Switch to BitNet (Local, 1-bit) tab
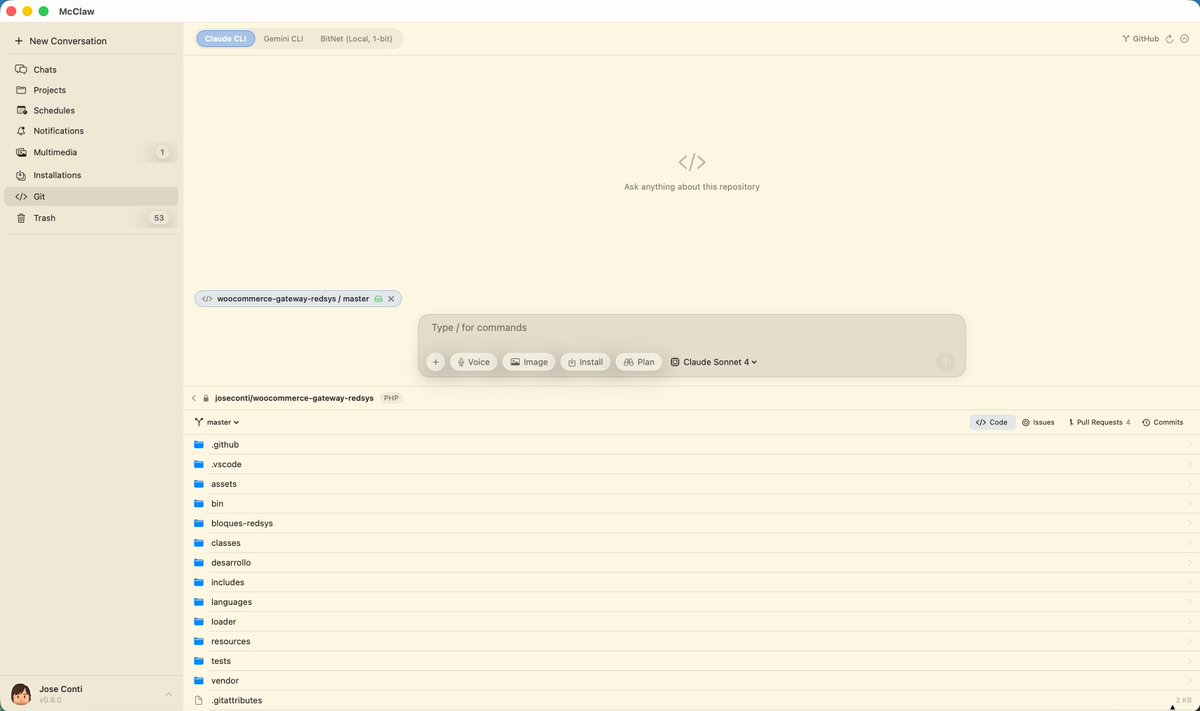Image resolution: width=1200 pixels, height=711 pixels. click(357, 39)
